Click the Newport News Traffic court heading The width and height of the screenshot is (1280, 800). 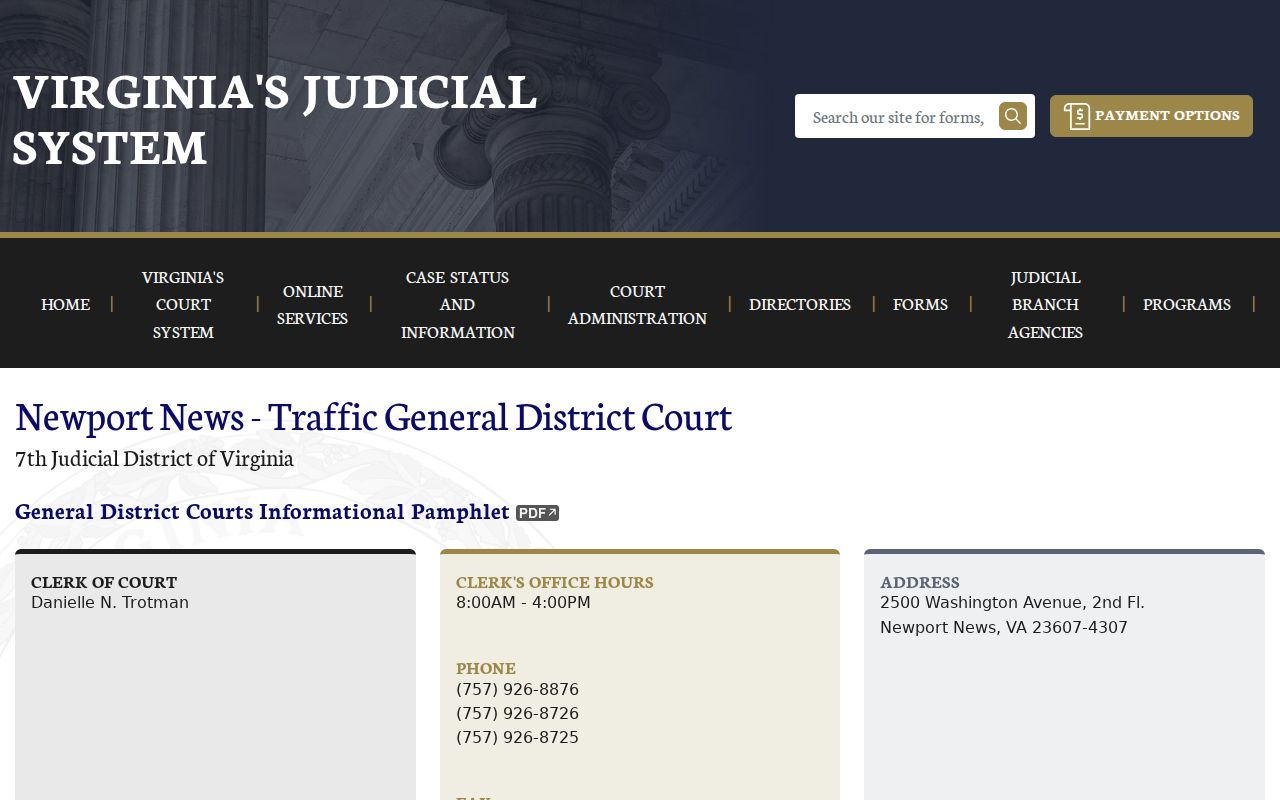click(373, 416)
